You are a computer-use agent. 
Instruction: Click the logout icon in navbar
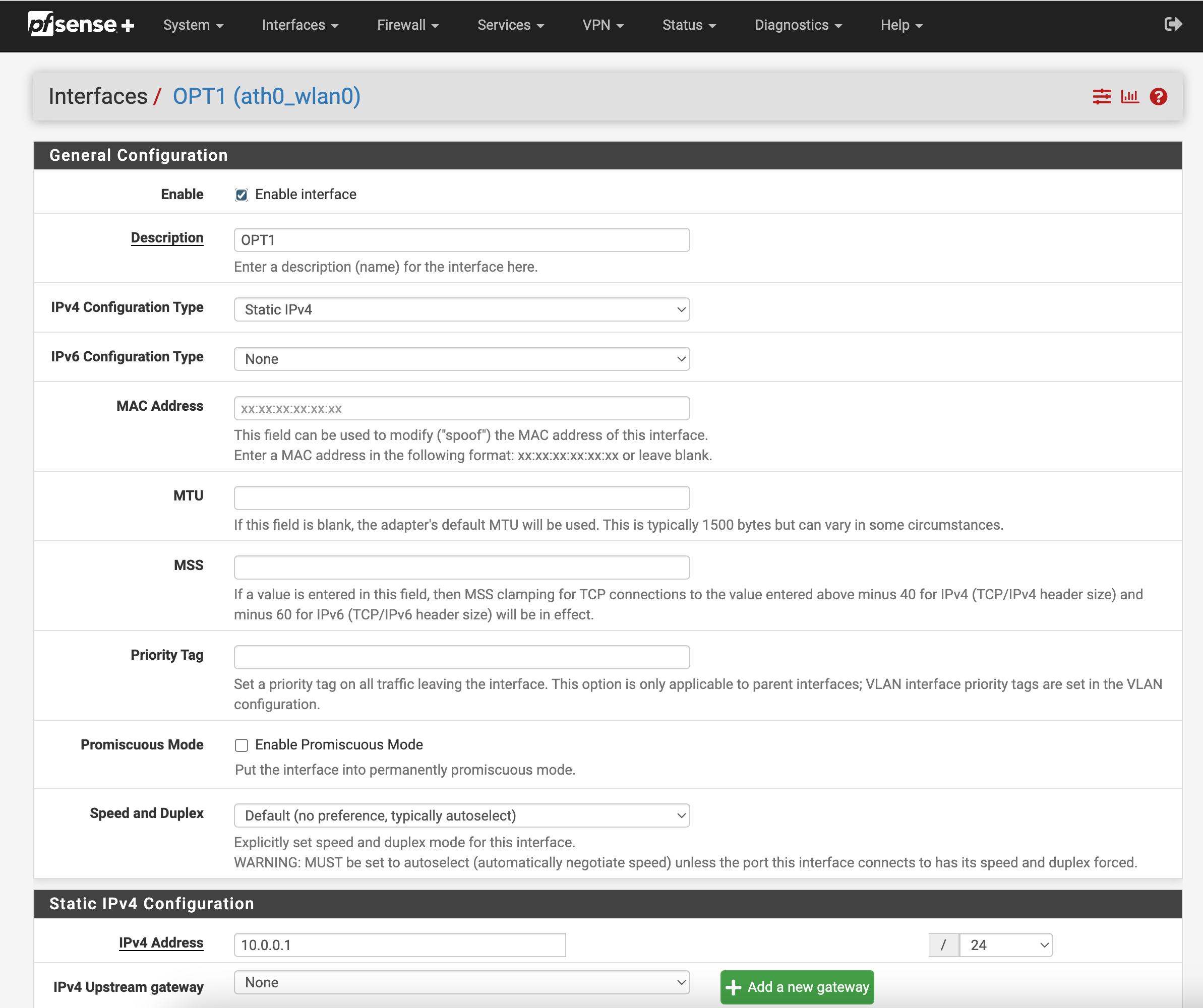[1173, 24]
